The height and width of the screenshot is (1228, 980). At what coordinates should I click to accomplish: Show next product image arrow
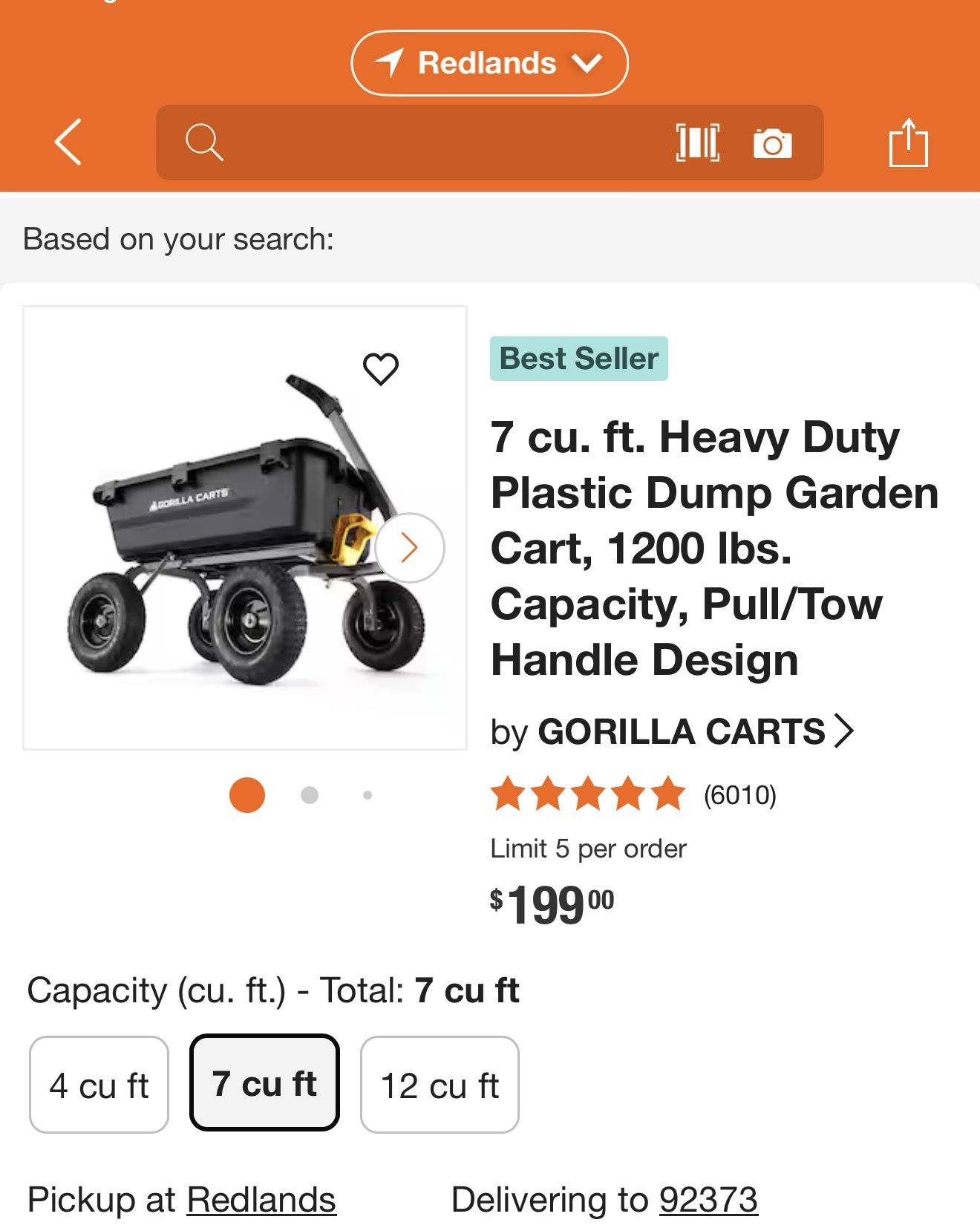coord(410,548)
